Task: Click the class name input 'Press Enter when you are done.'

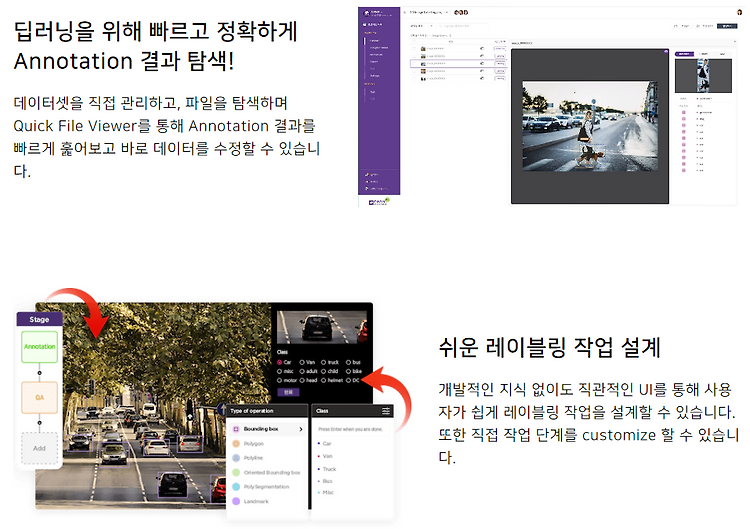Action: pos(351,429)
